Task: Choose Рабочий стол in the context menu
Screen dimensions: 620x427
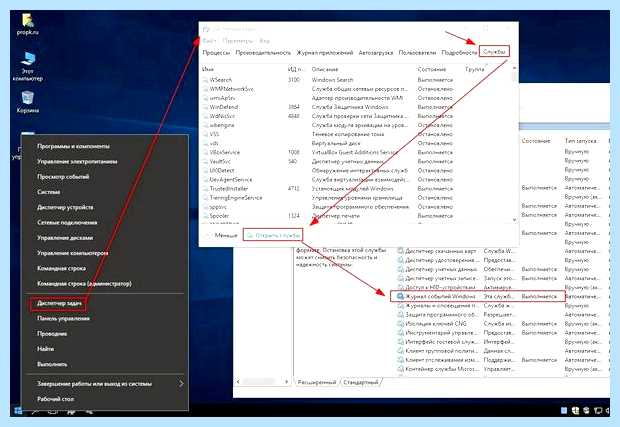Action: pyautogui.click(x=55, y=399)
